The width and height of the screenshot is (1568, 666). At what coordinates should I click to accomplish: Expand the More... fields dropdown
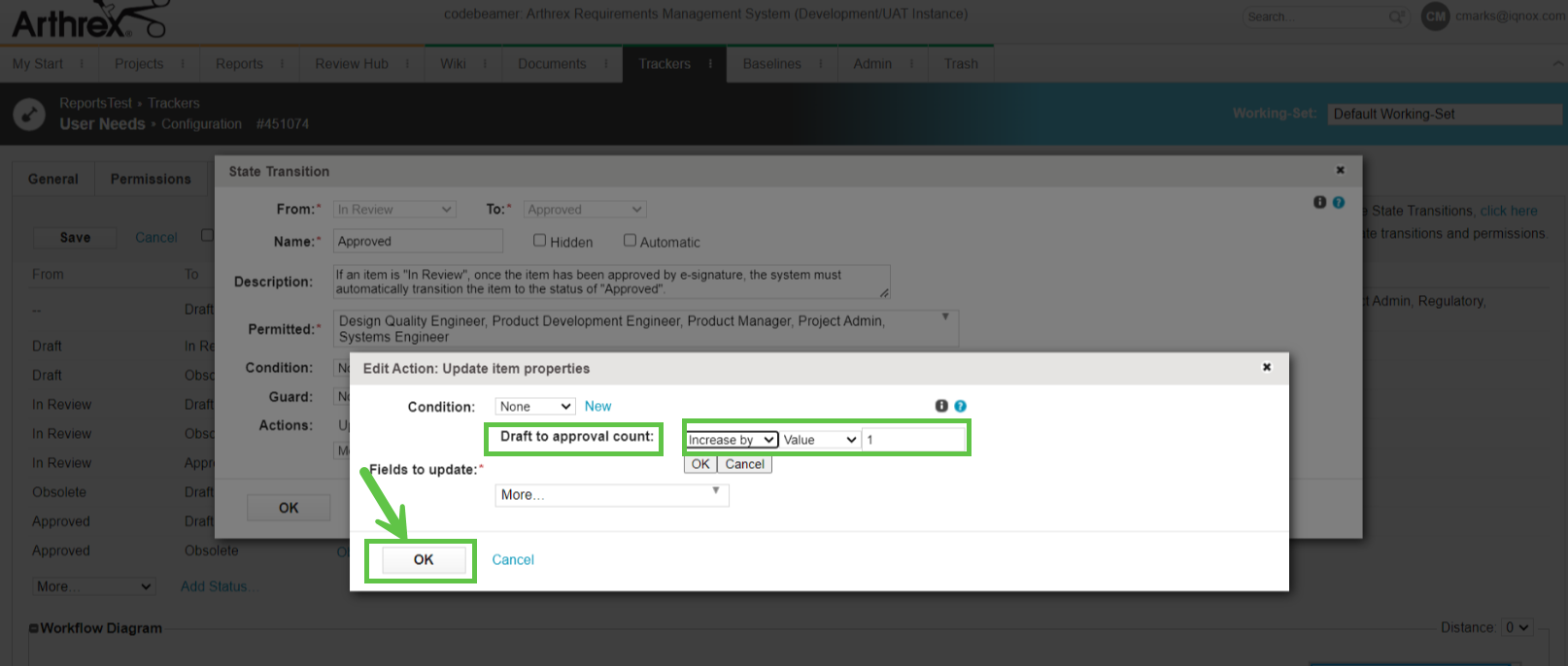(x=611, y=495)
